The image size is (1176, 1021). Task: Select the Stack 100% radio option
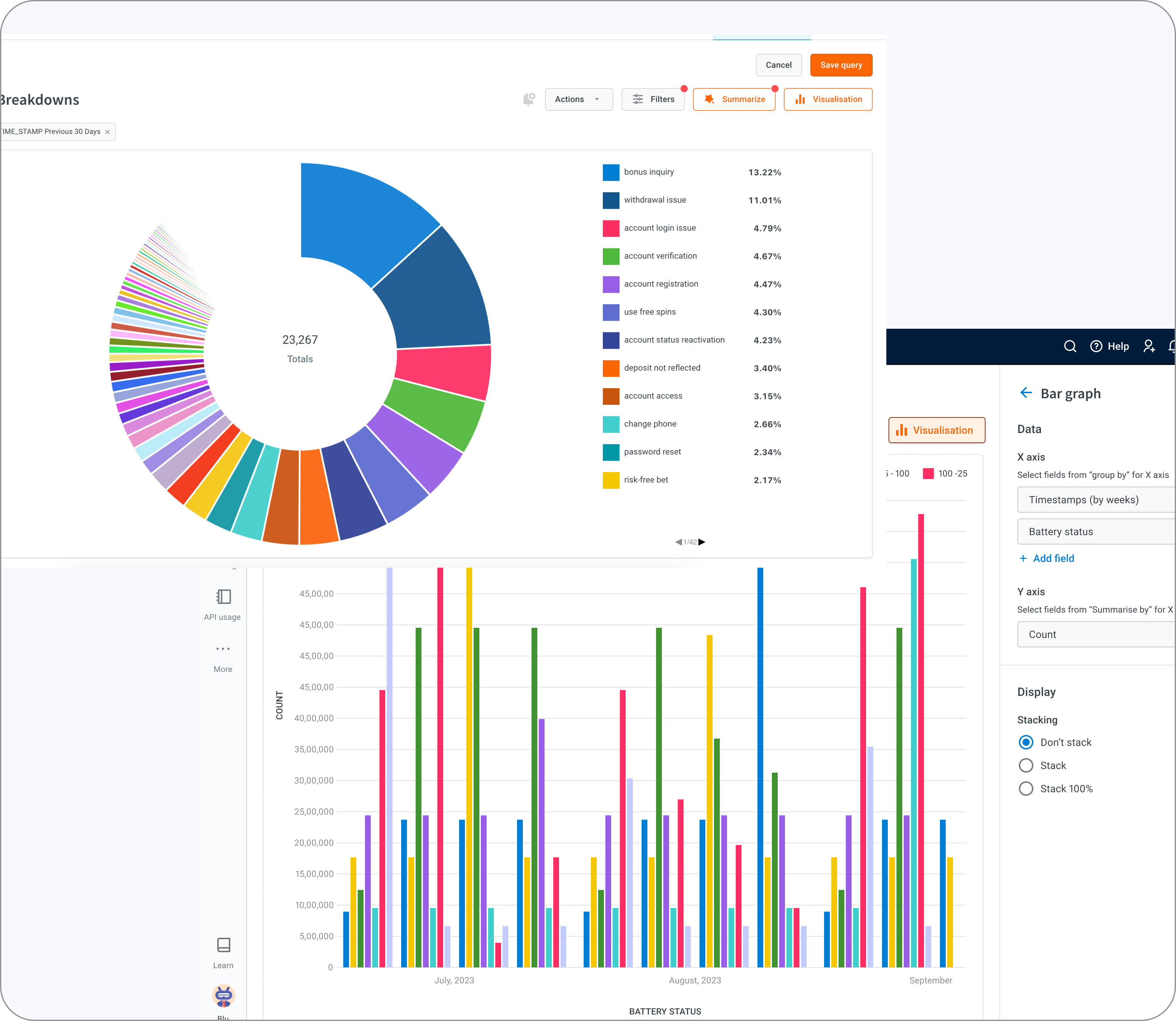pos(1026,789)
